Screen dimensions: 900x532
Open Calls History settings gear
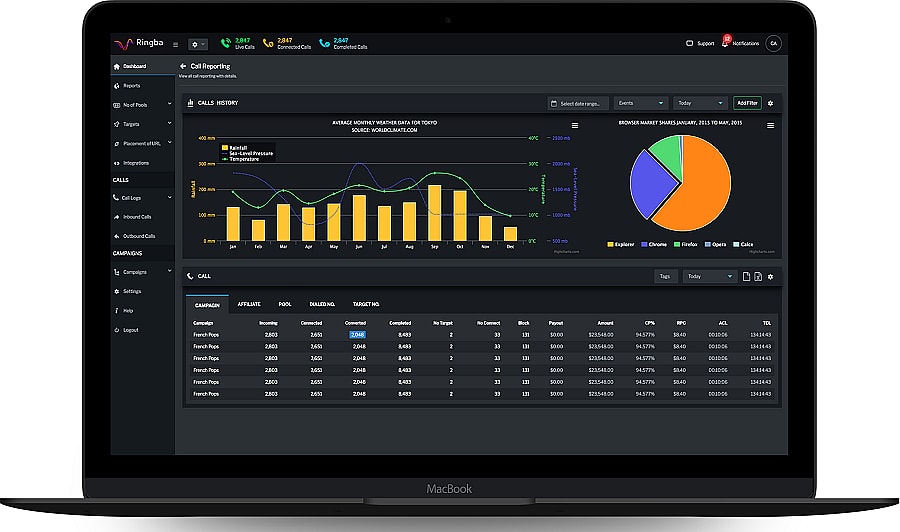[x=770, y=103]
